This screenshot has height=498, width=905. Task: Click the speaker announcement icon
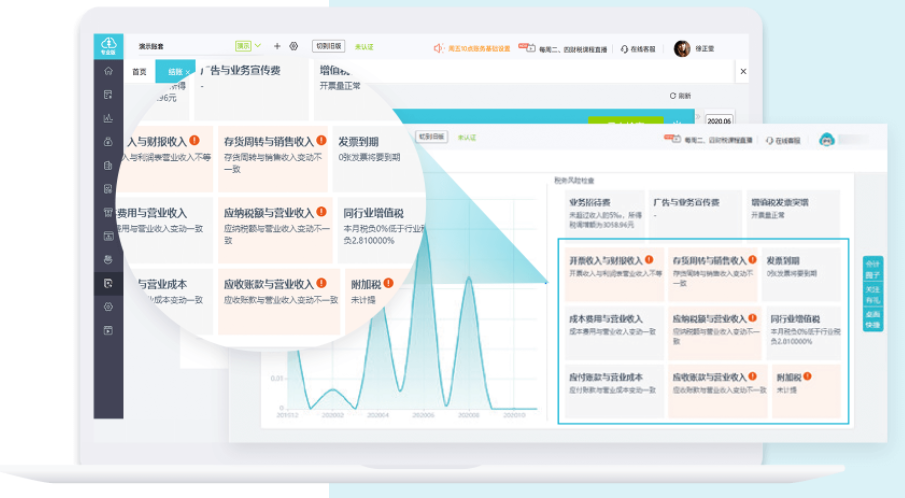(x=438, y=47)
